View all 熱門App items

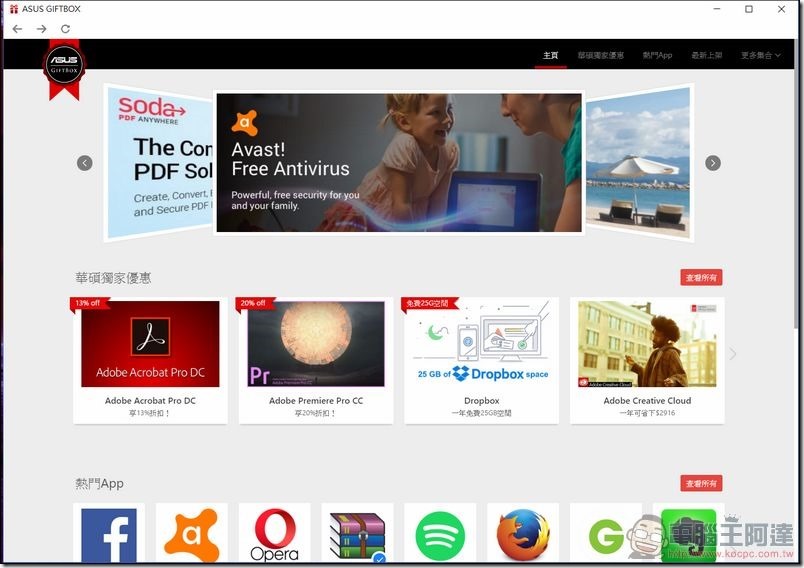pyautogui.click(x=701, y=483)
